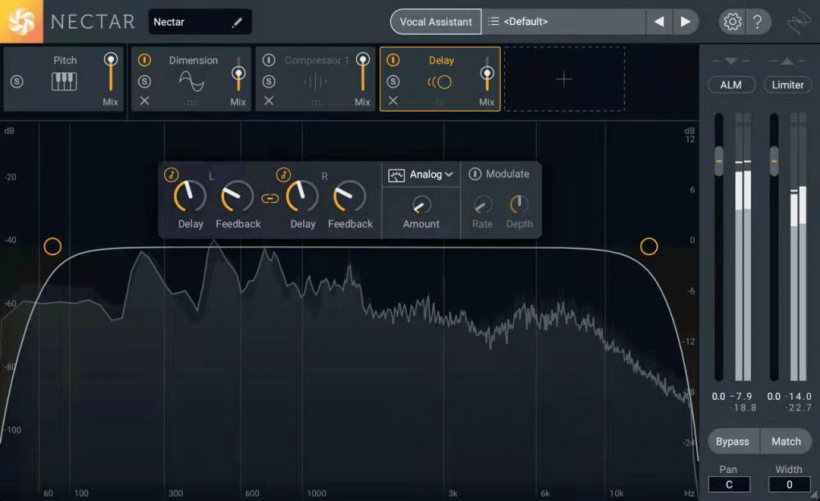Click the right Delay knob
The width and height of the screenshot is (820, 501).
pyautogui.click(x=302, y=197)
